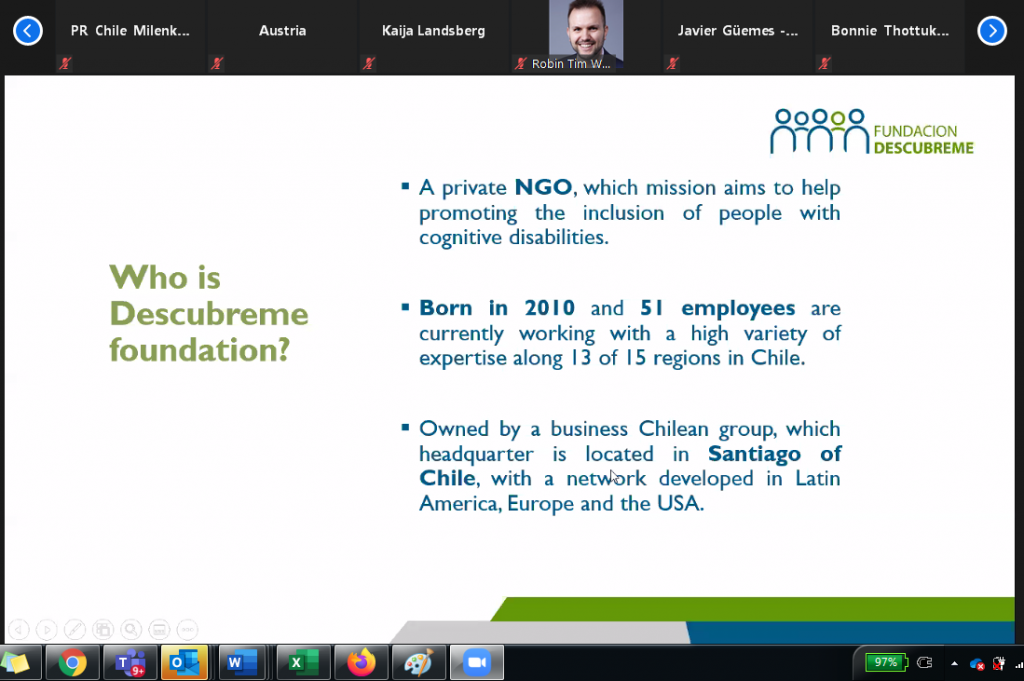Switch to Zoom from the taskbar
Image resolution: width=1024 pixels, height=681 pixels.
pyautogui.click(x=477, y=663)
